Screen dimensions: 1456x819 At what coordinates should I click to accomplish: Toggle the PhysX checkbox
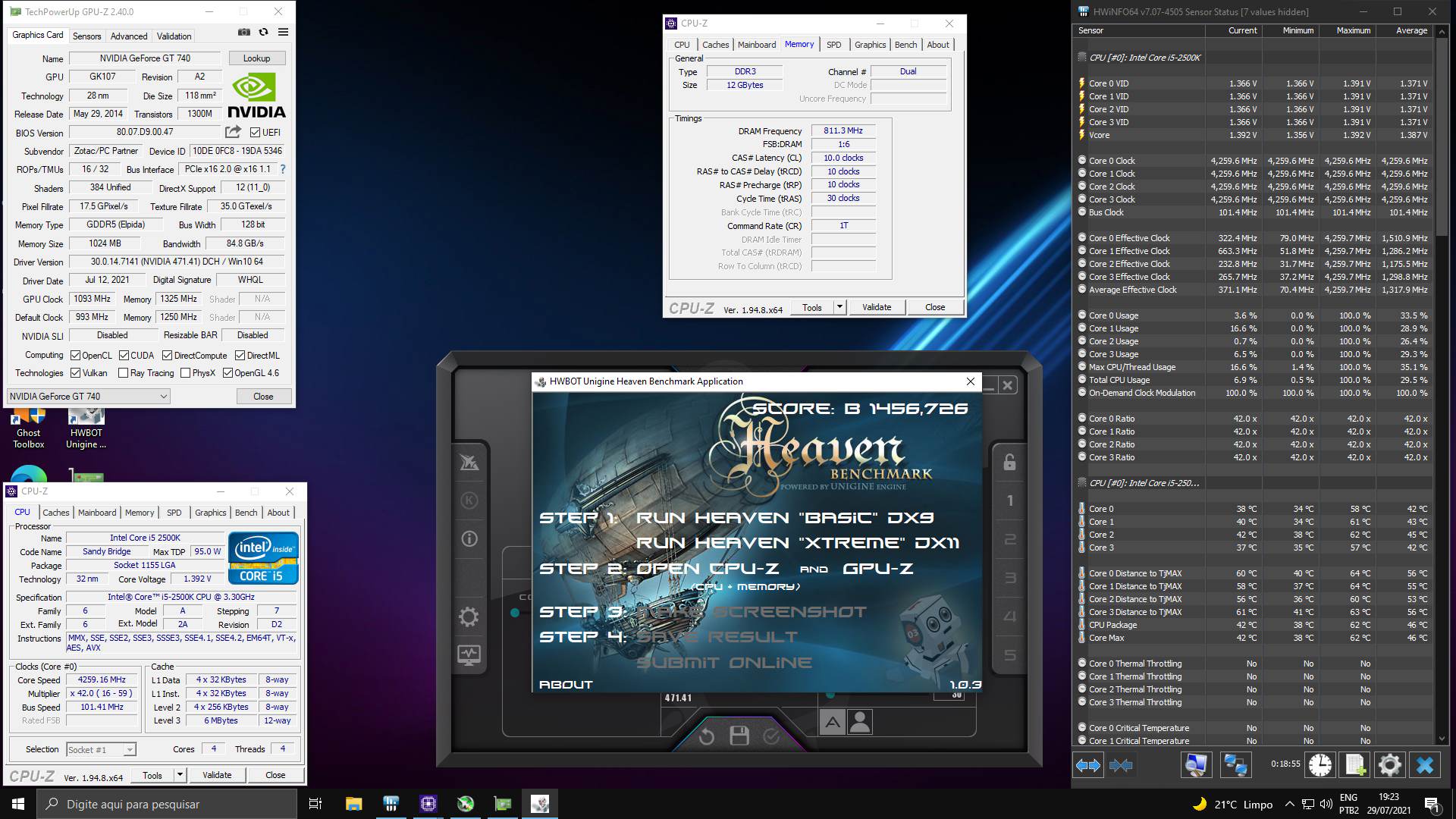185,373
